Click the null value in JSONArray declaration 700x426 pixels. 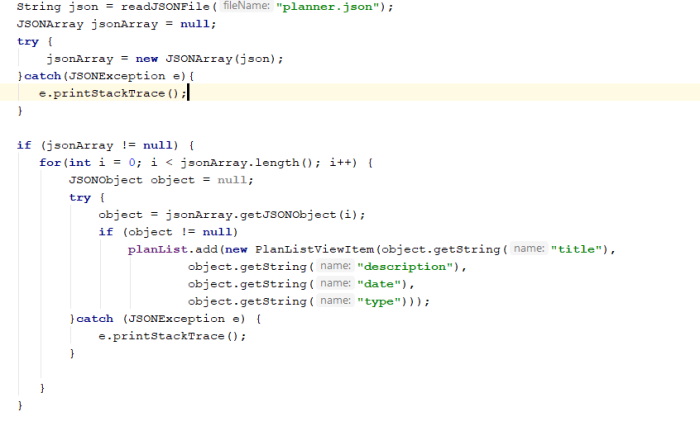195,24
